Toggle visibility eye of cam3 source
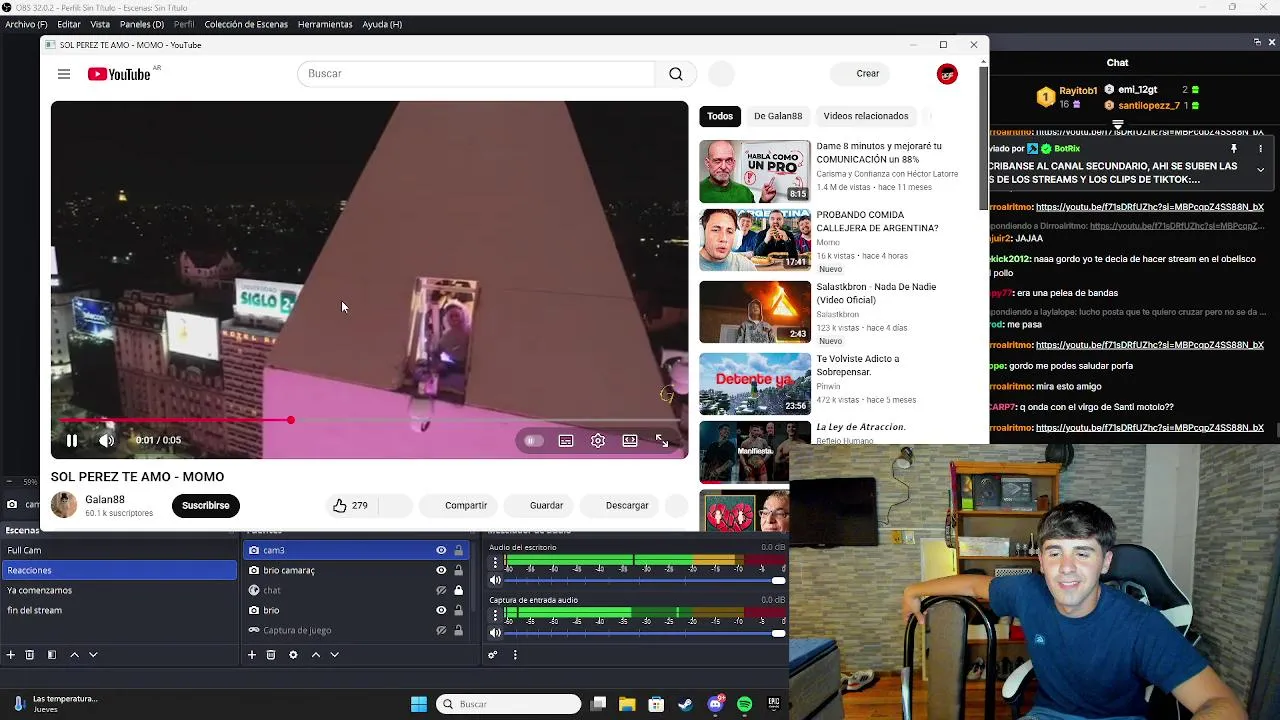This screenshot has width=1280, height=720. (441, 550)
